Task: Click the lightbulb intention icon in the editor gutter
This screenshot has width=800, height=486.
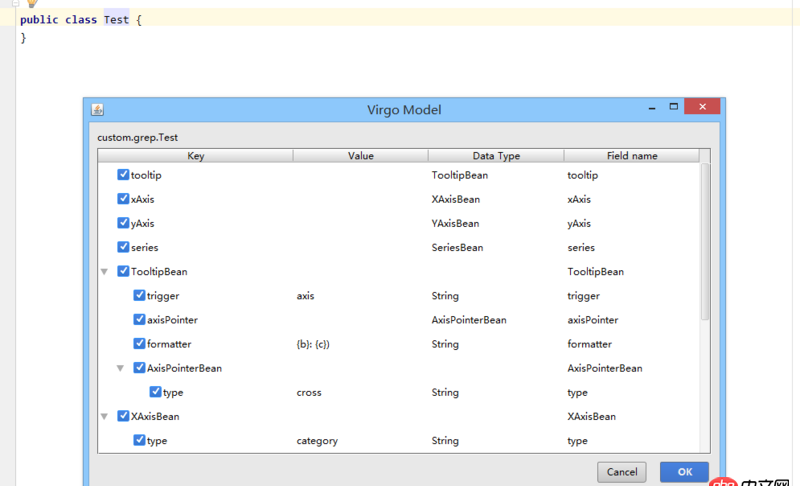Action: click(x=32, y=3)
